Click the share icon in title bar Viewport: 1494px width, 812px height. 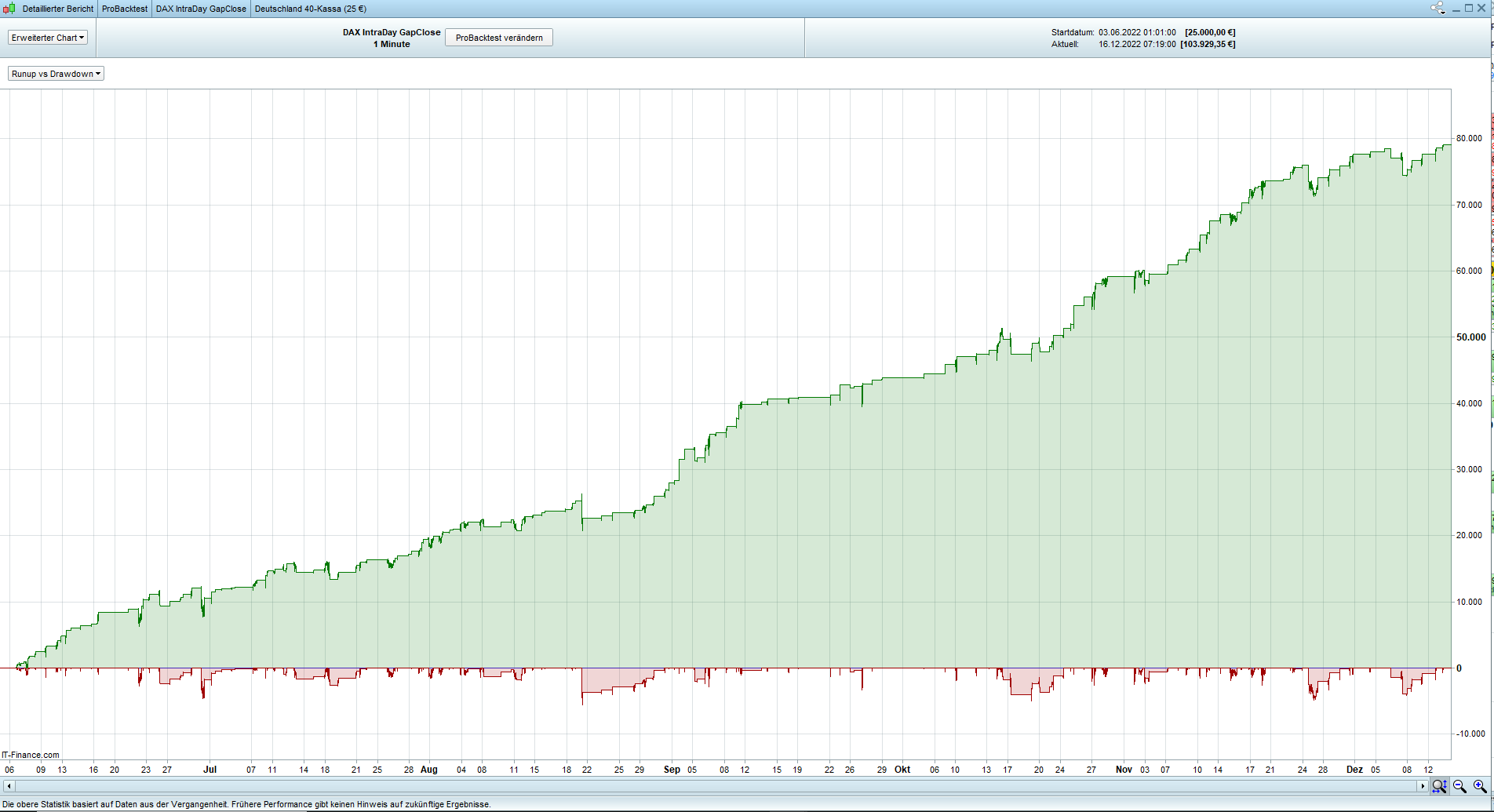1438,9
